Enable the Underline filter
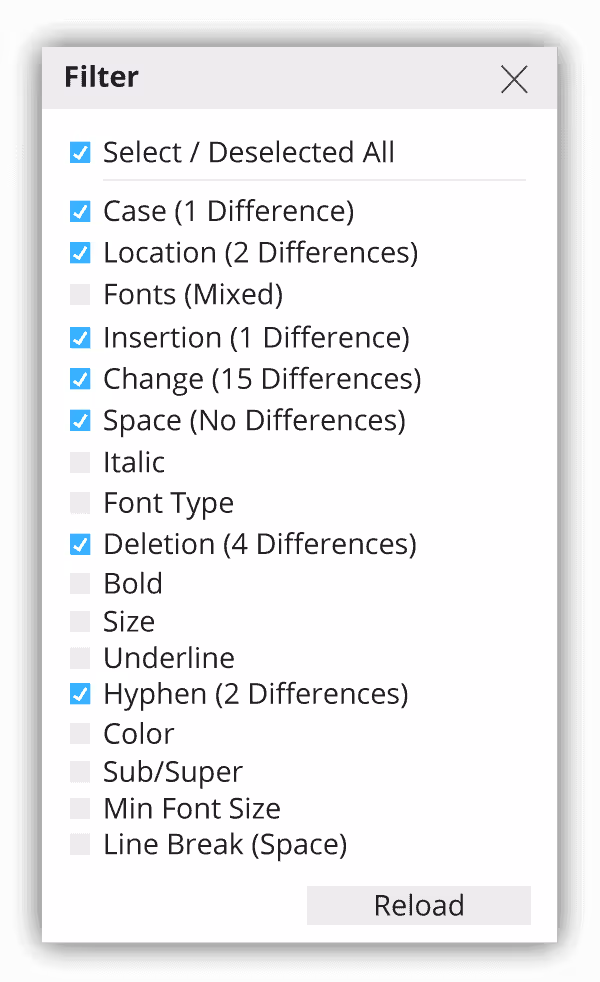This screenshot has height=982, width=600. [80, 657]
